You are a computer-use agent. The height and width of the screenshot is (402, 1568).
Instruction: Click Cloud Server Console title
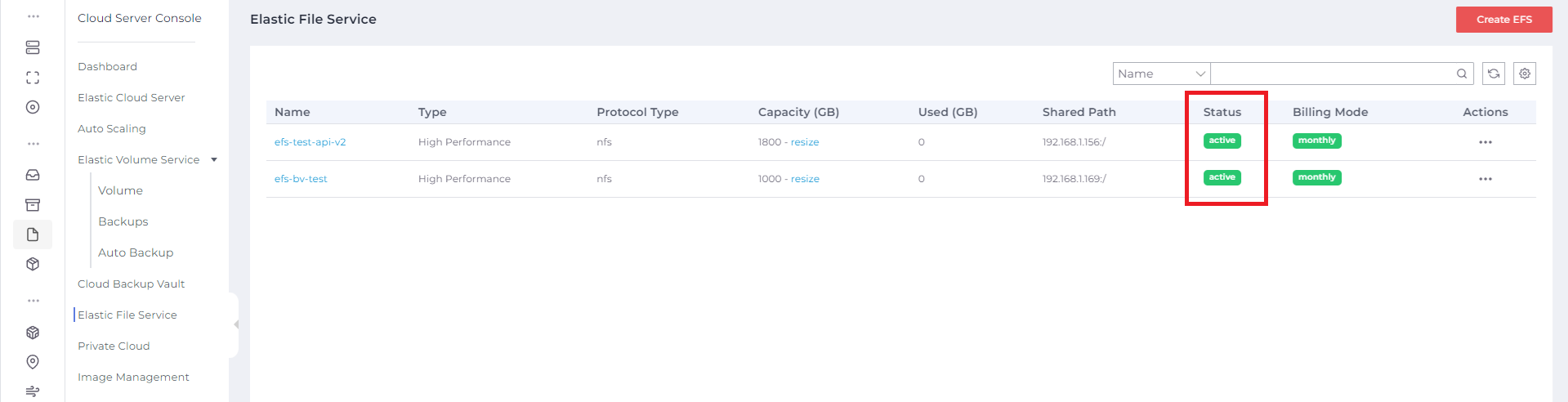pyautogui.click(x=139, y=18)
